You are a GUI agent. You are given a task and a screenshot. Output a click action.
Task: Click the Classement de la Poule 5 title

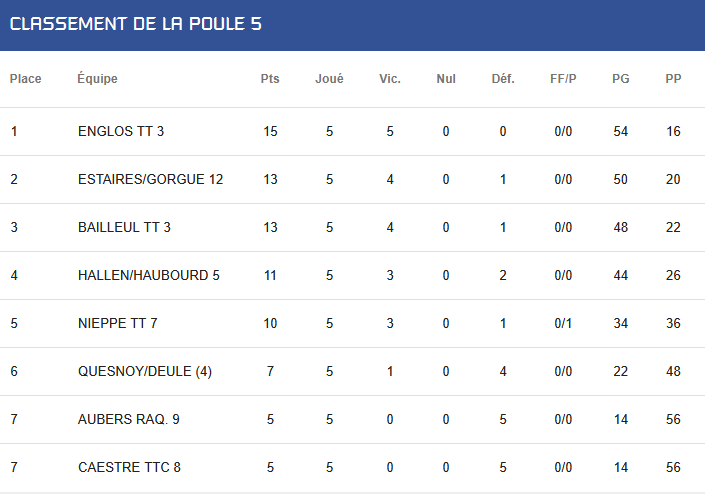[136, 24]
